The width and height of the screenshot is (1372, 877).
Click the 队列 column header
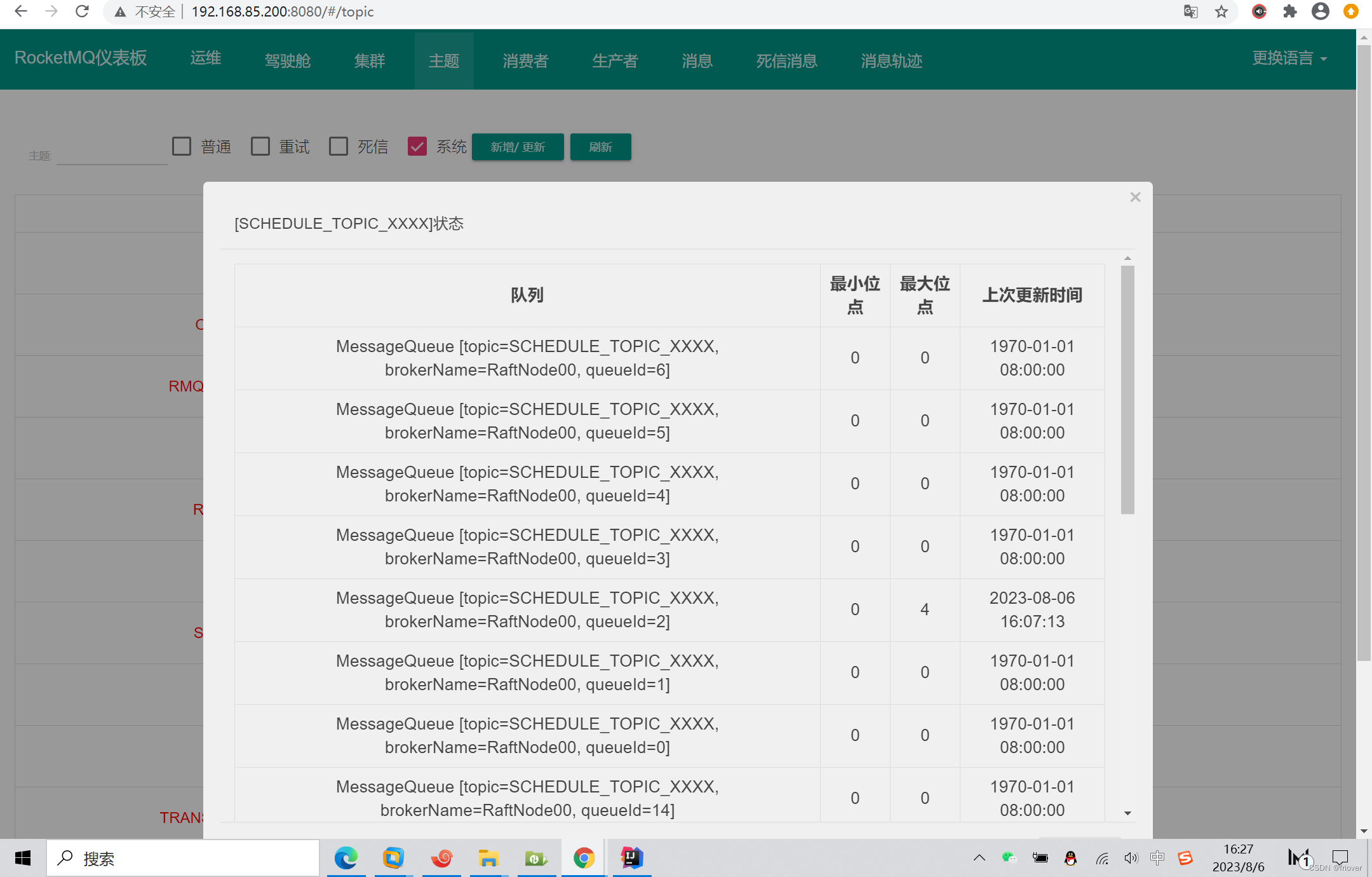527,295
